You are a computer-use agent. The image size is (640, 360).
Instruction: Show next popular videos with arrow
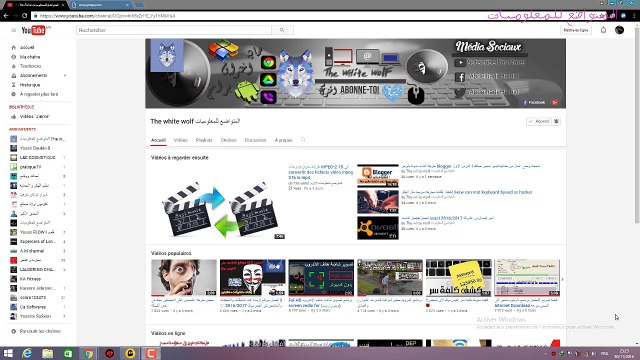[x=562, y=280]
